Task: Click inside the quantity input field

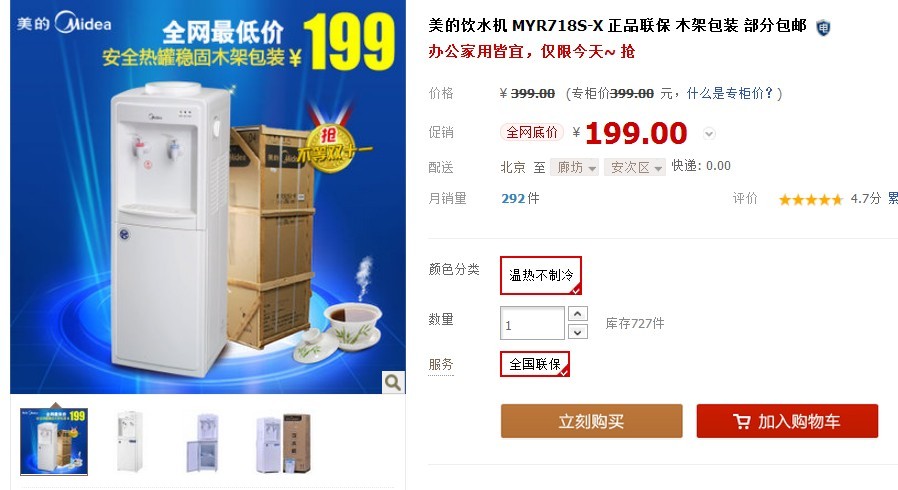Action: click(533, 323)
